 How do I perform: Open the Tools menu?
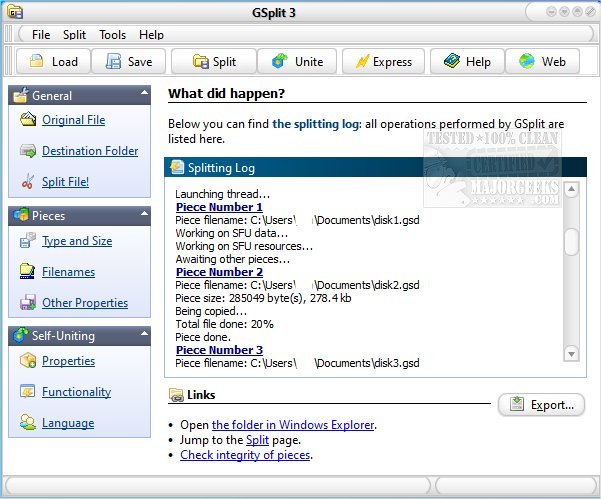click(x=112, y=35)
